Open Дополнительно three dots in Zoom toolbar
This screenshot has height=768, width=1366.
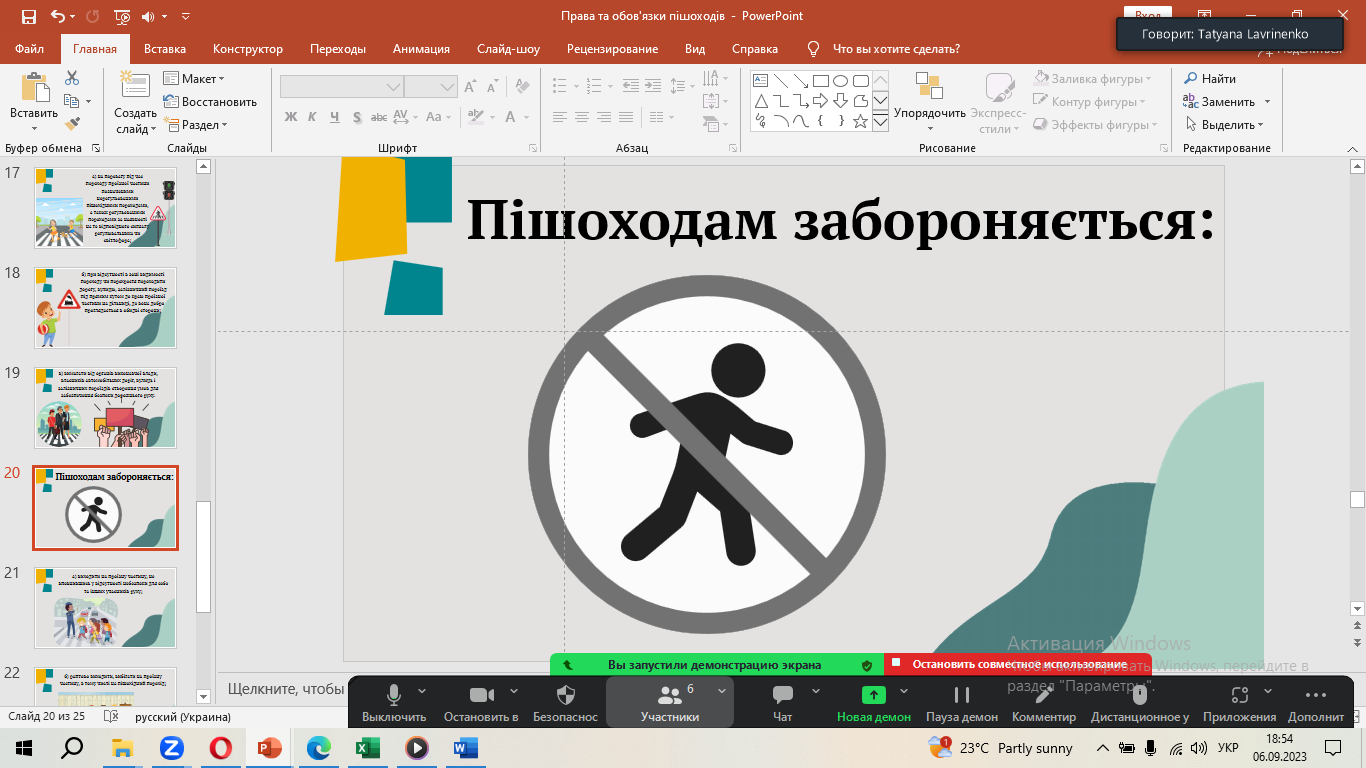click(1316, 703)
